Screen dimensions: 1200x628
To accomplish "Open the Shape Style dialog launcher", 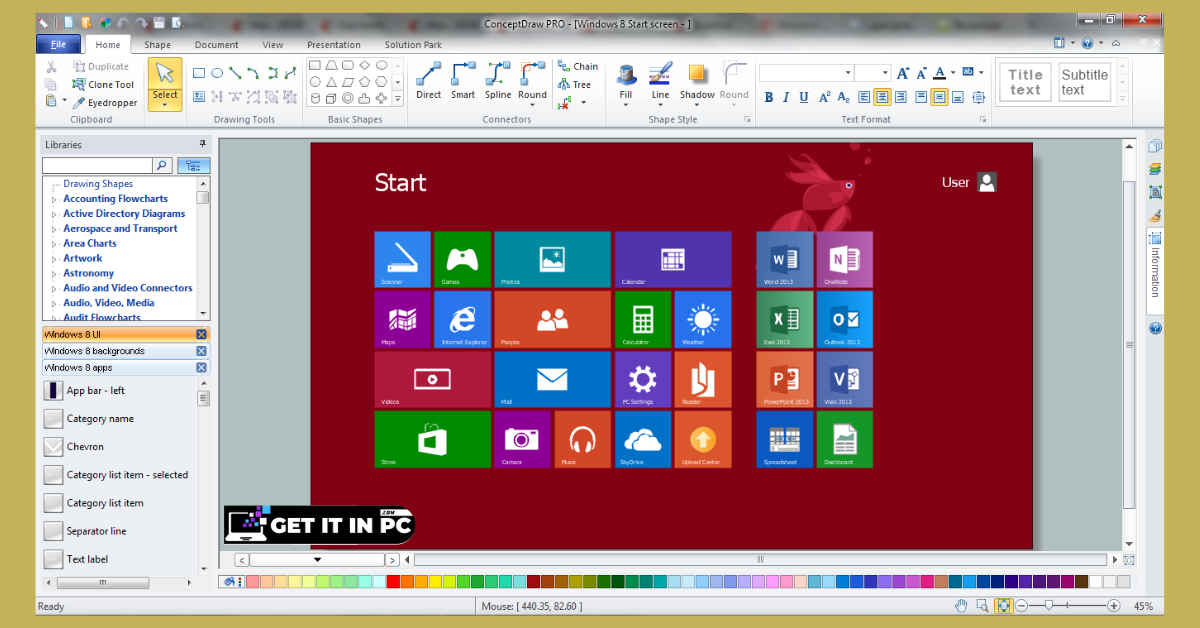I will click(746, 120).
